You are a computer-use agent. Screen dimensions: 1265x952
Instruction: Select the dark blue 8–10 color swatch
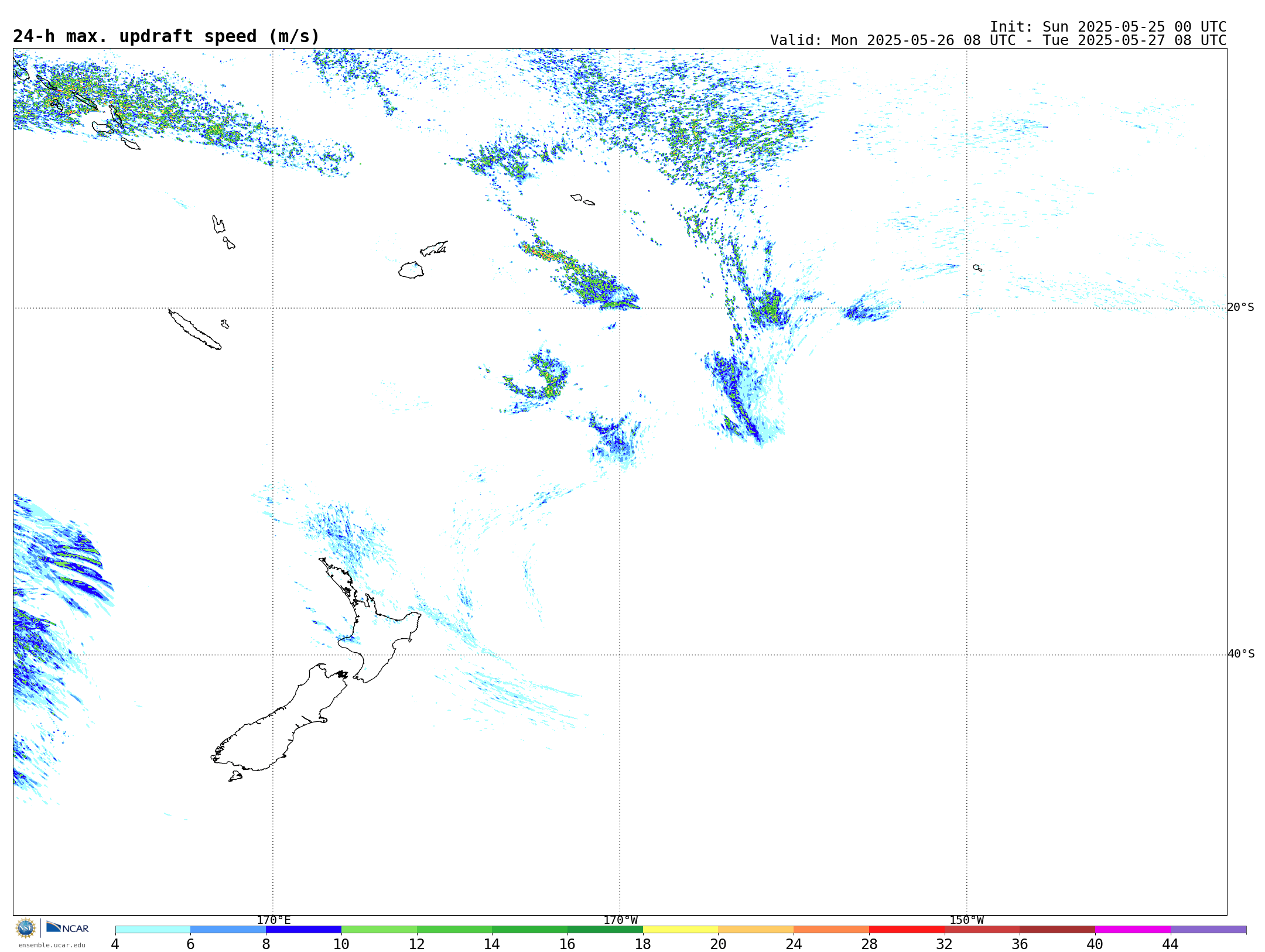(x=303, y=930)
